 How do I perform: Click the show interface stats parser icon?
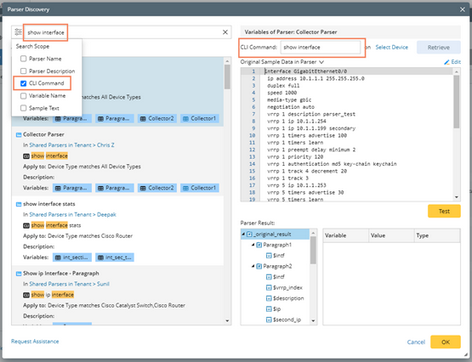pyautogui.click(x=19, y=204)
